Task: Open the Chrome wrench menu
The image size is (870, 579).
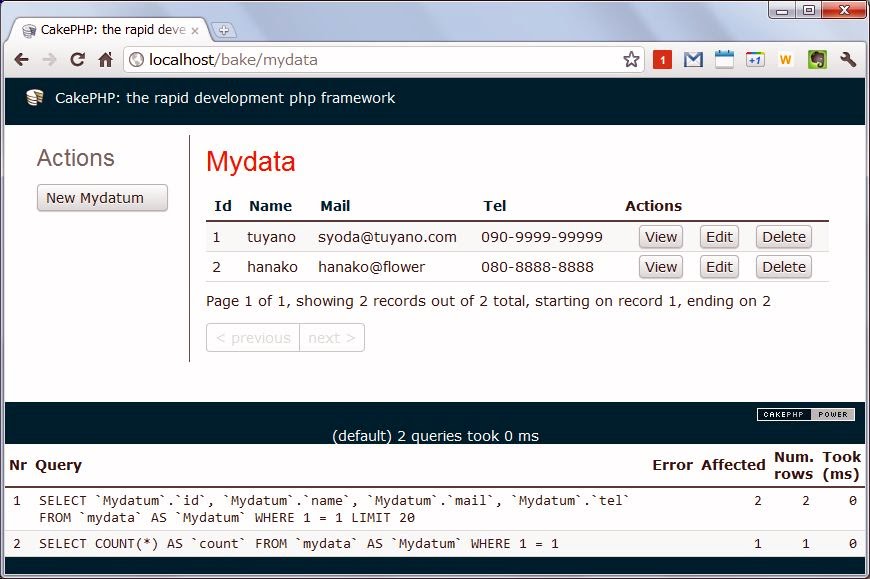Action: coord(848,60)
